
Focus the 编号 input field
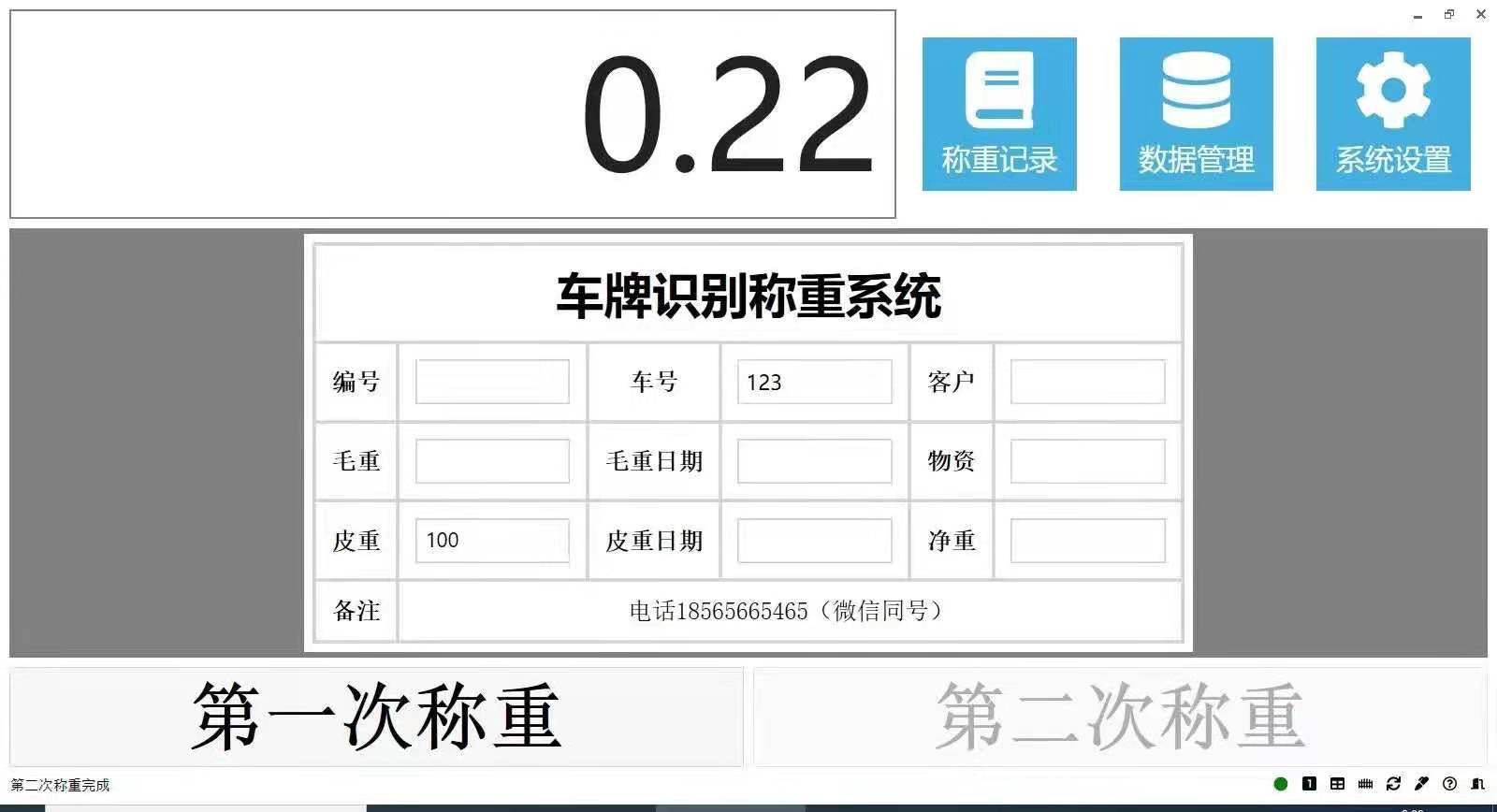[x=492, y=382]
